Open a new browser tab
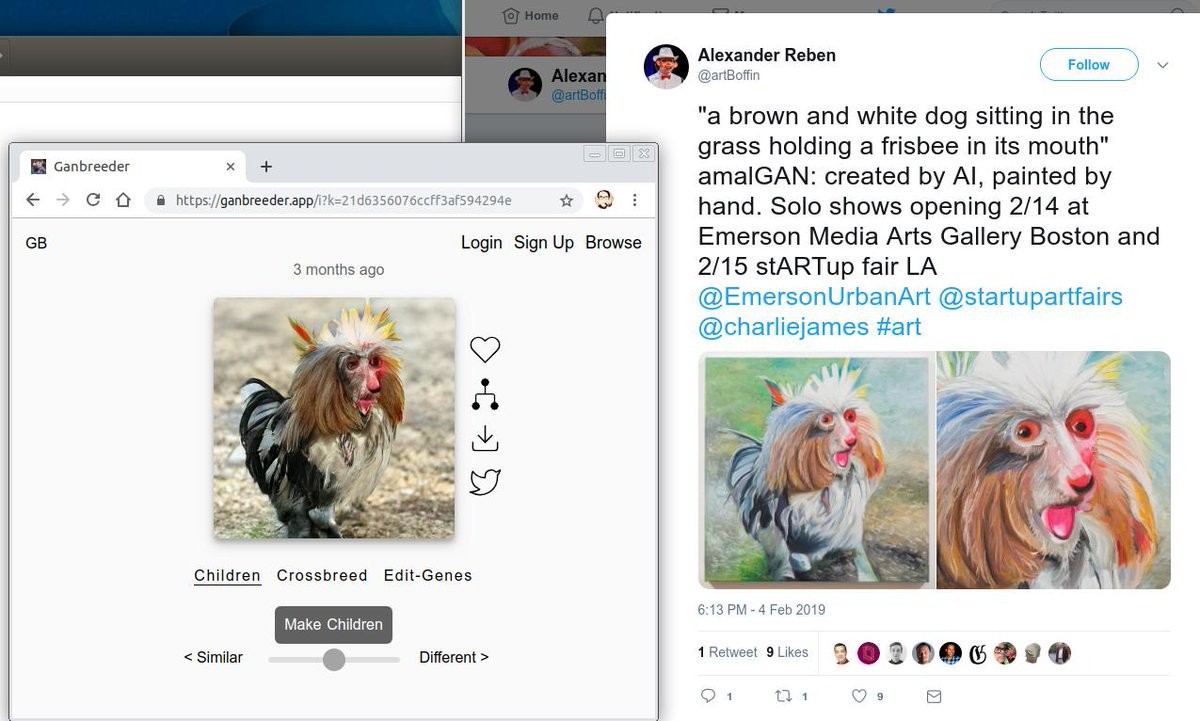Image resolution: width=1200 pixels, height=721 pixels. (x=266, y=167)
